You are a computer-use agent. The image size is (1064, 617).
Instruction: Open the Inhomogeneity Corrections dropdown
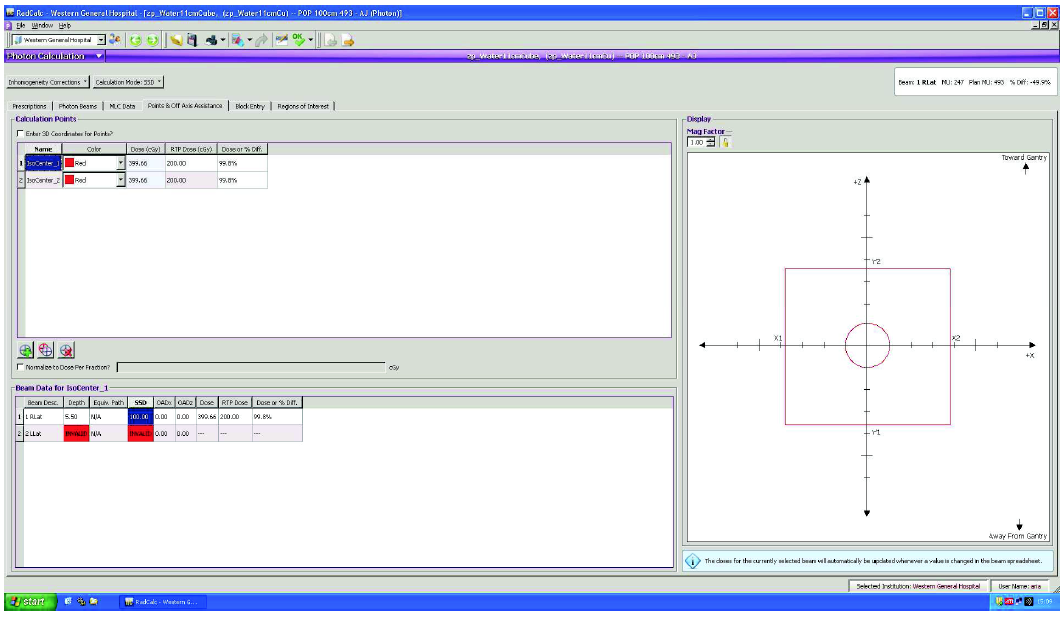tap(47, 82)
